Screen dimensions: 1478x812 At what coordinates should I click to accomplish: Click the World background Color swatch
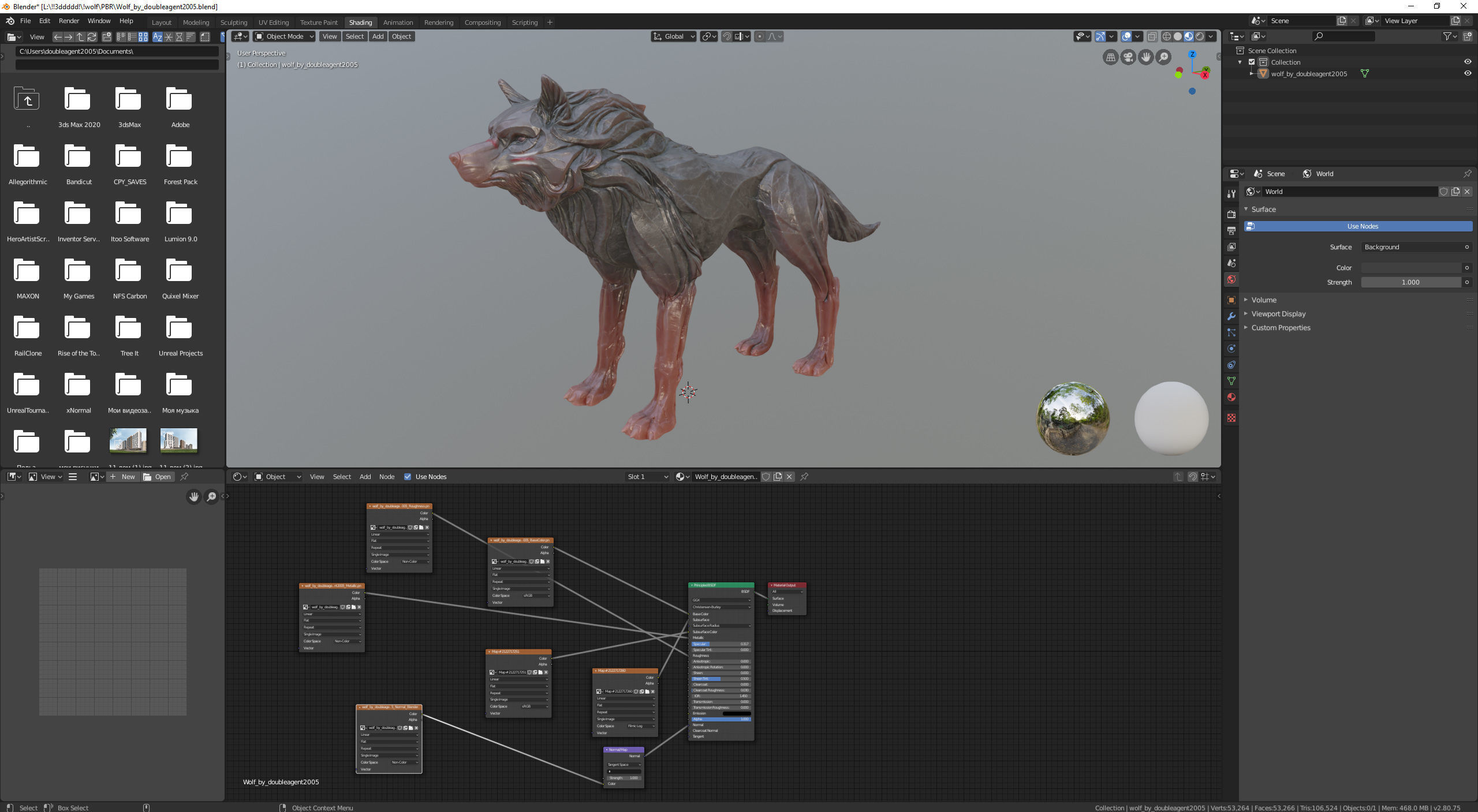pyautogui.click(x=1411, y=268)
